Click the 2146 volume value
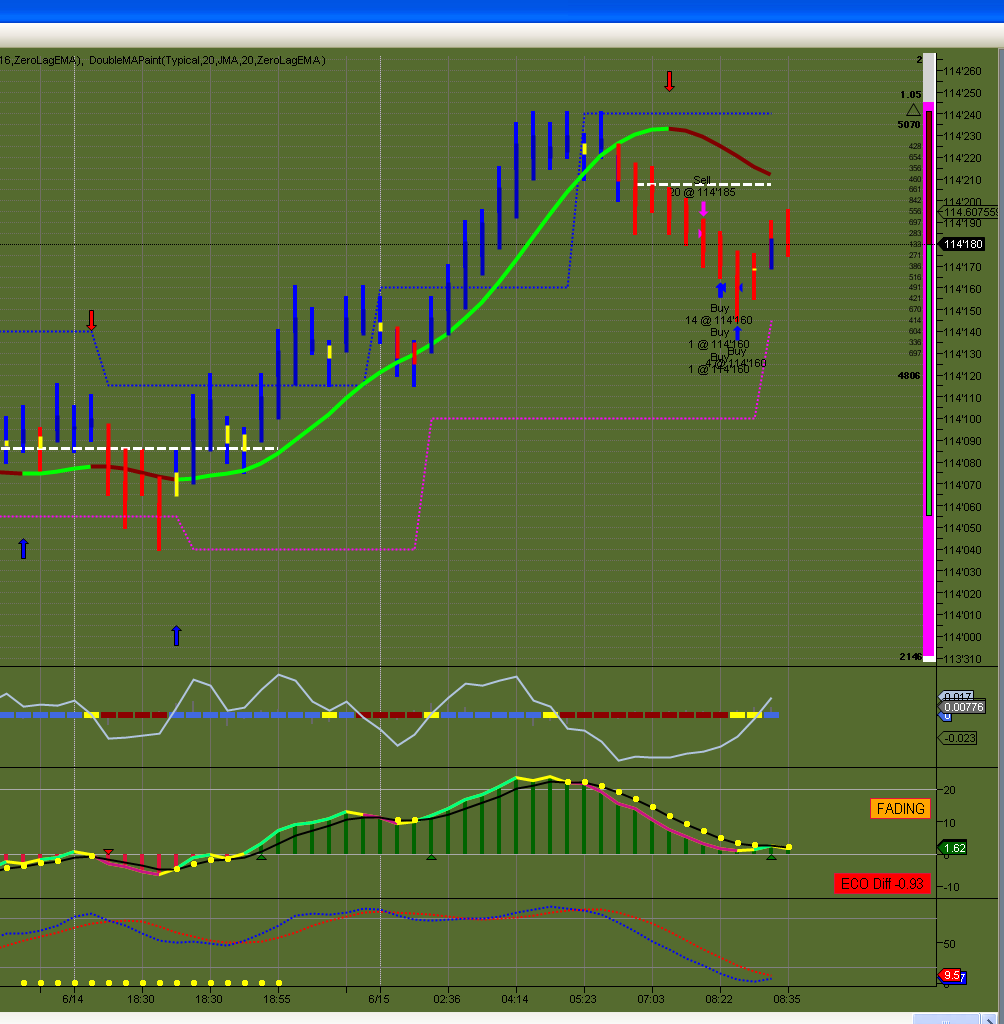 (x=910, y=656)
